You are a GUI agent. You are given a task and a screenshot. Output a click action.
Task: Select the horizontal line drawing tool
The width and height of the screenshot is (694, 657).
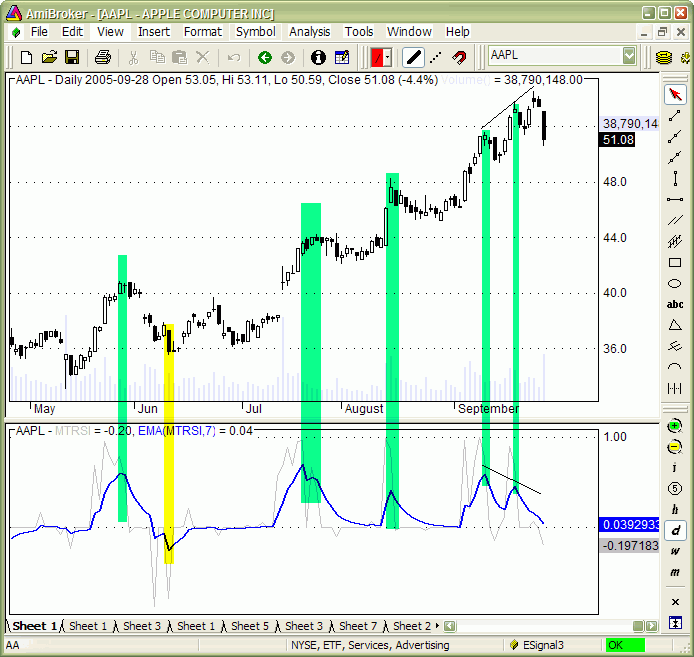coord(675,199)
